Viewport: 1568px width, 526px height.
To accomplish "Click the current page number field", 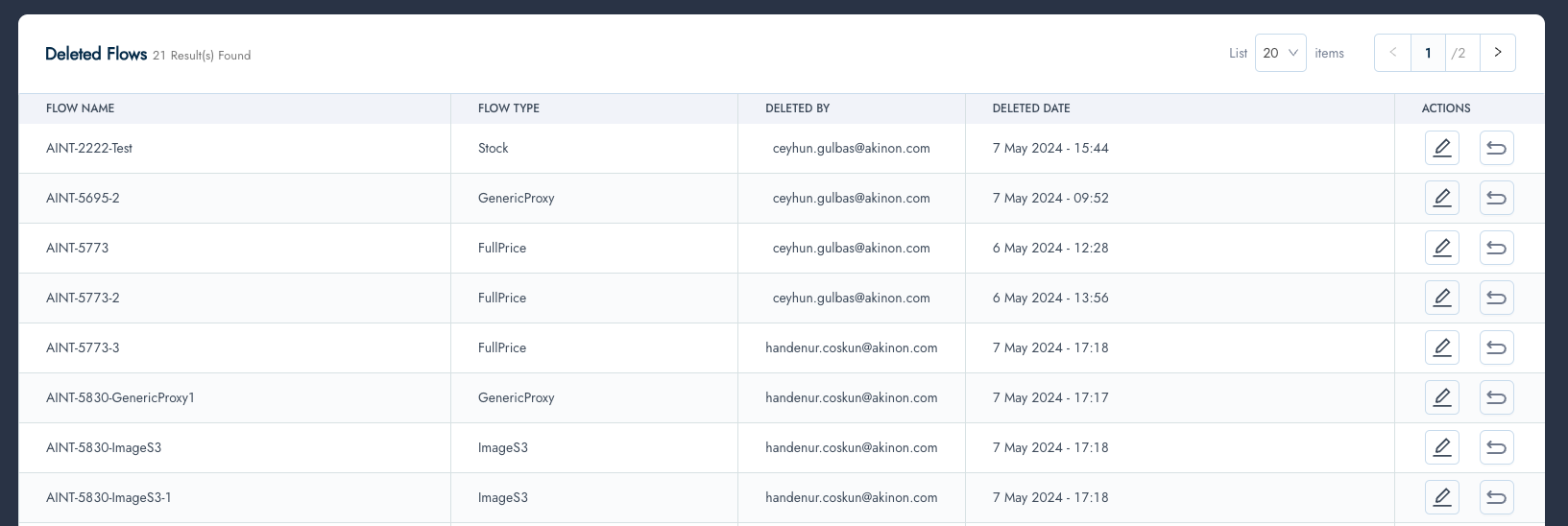I will click(x=1428, y=53).
